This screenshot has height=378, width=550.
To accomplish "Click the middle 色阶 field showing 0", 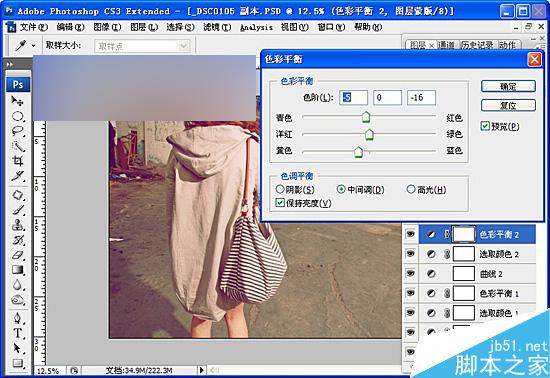I will click(x=387, y=97).
